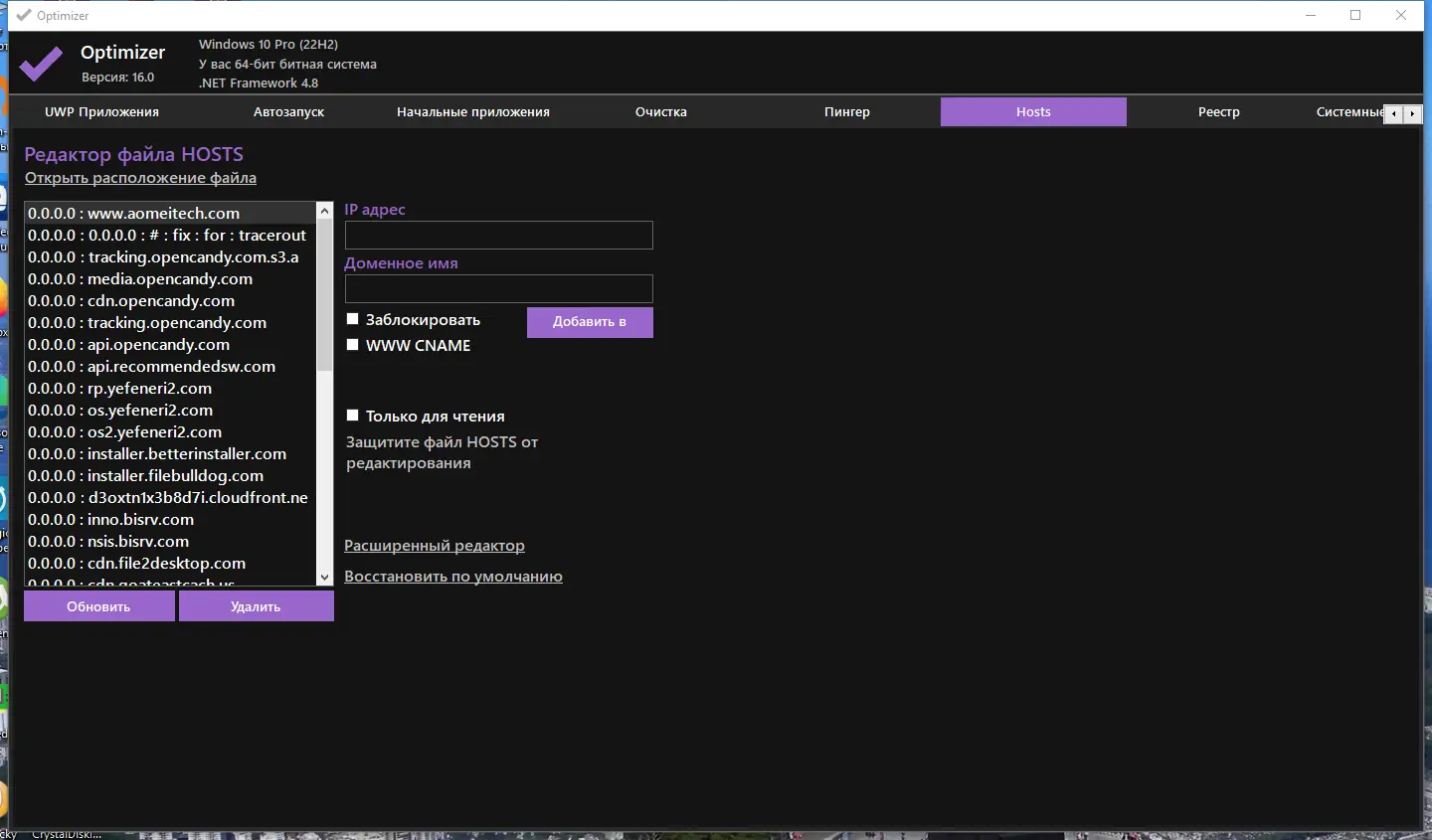
Task: Select the Очистка tab
Action: point(661,112)
